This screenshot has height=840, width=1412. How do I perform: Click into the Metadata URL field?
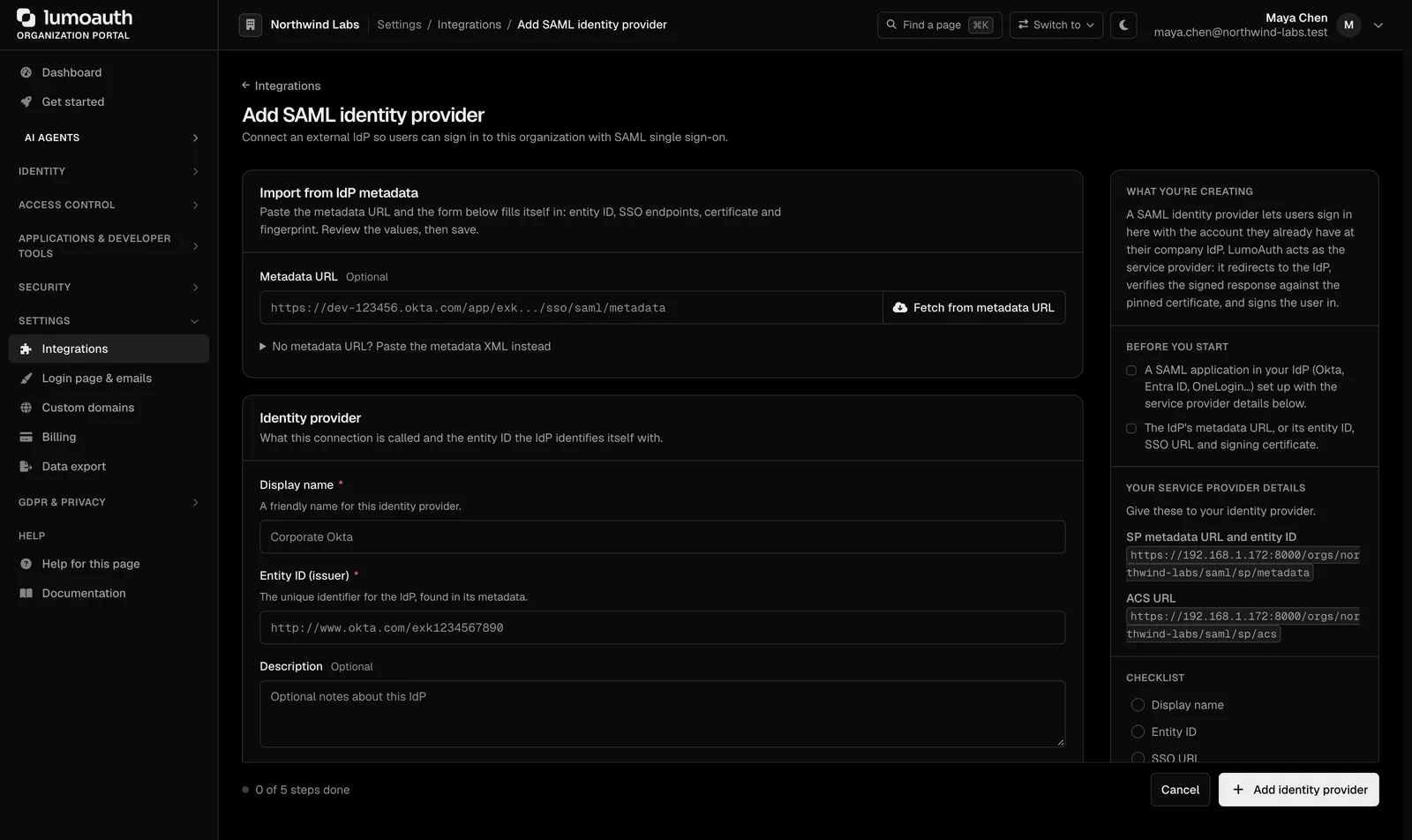click(571, 307)
